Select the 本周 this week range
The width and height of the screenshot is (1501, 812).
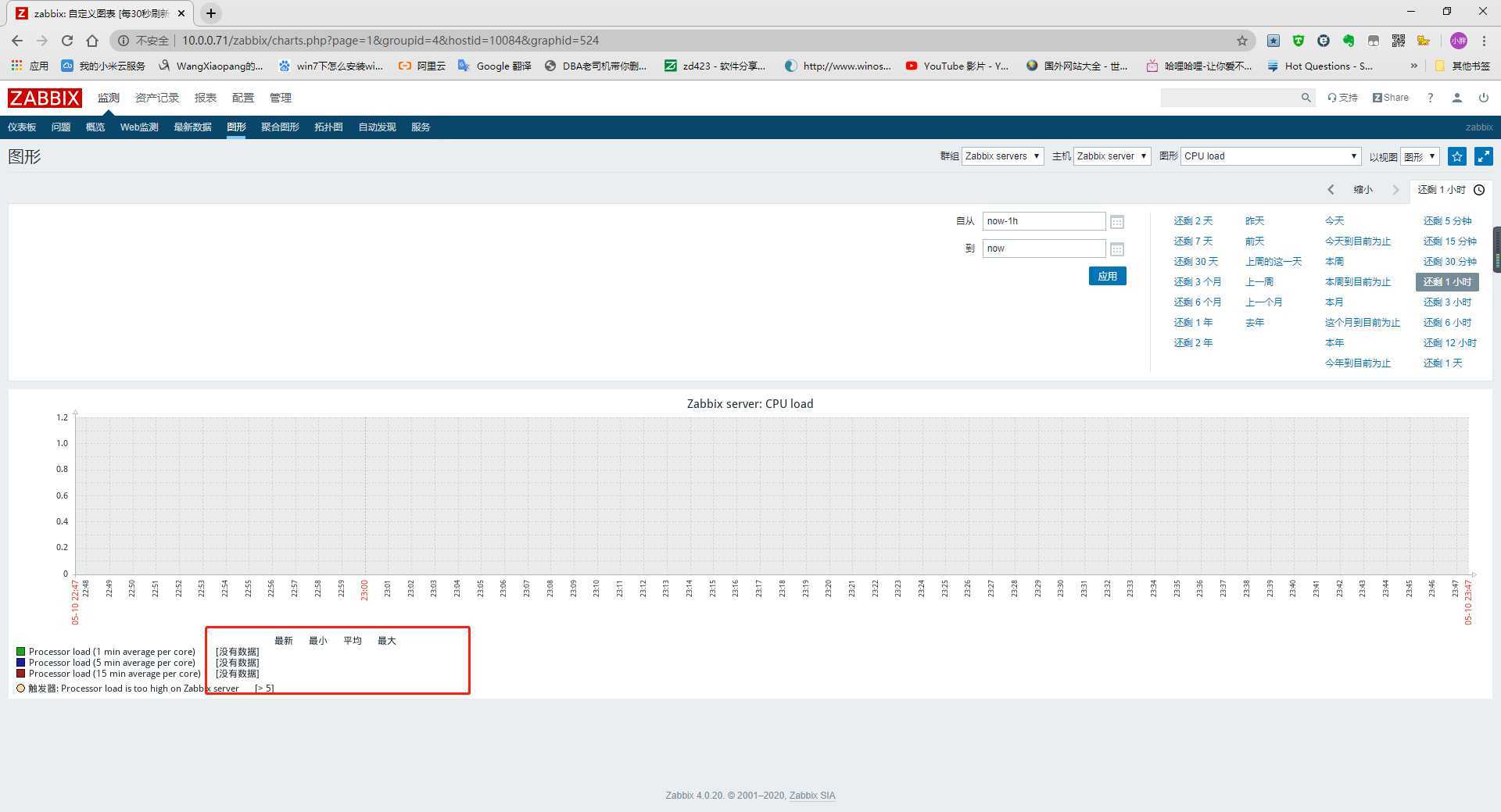1334,262
